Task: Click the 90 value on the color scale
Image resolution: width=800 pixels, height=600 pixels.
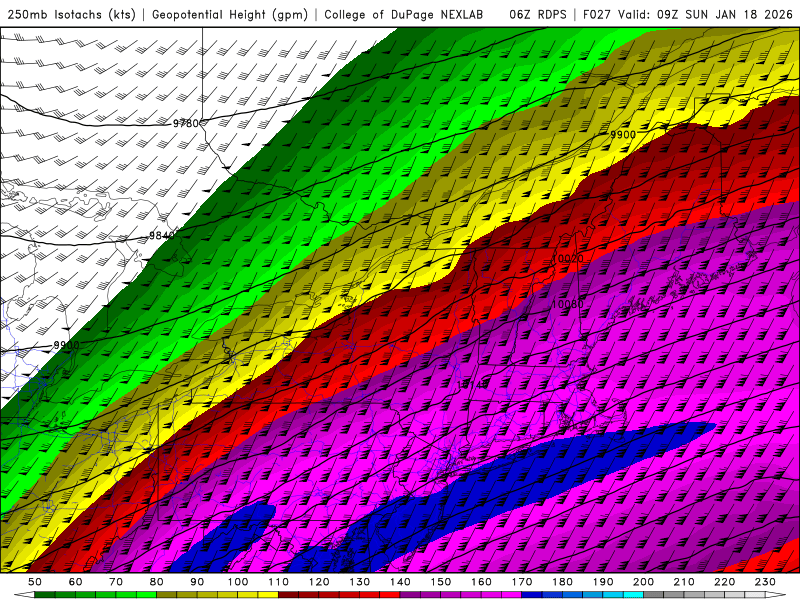Action: tap(197, 582)
